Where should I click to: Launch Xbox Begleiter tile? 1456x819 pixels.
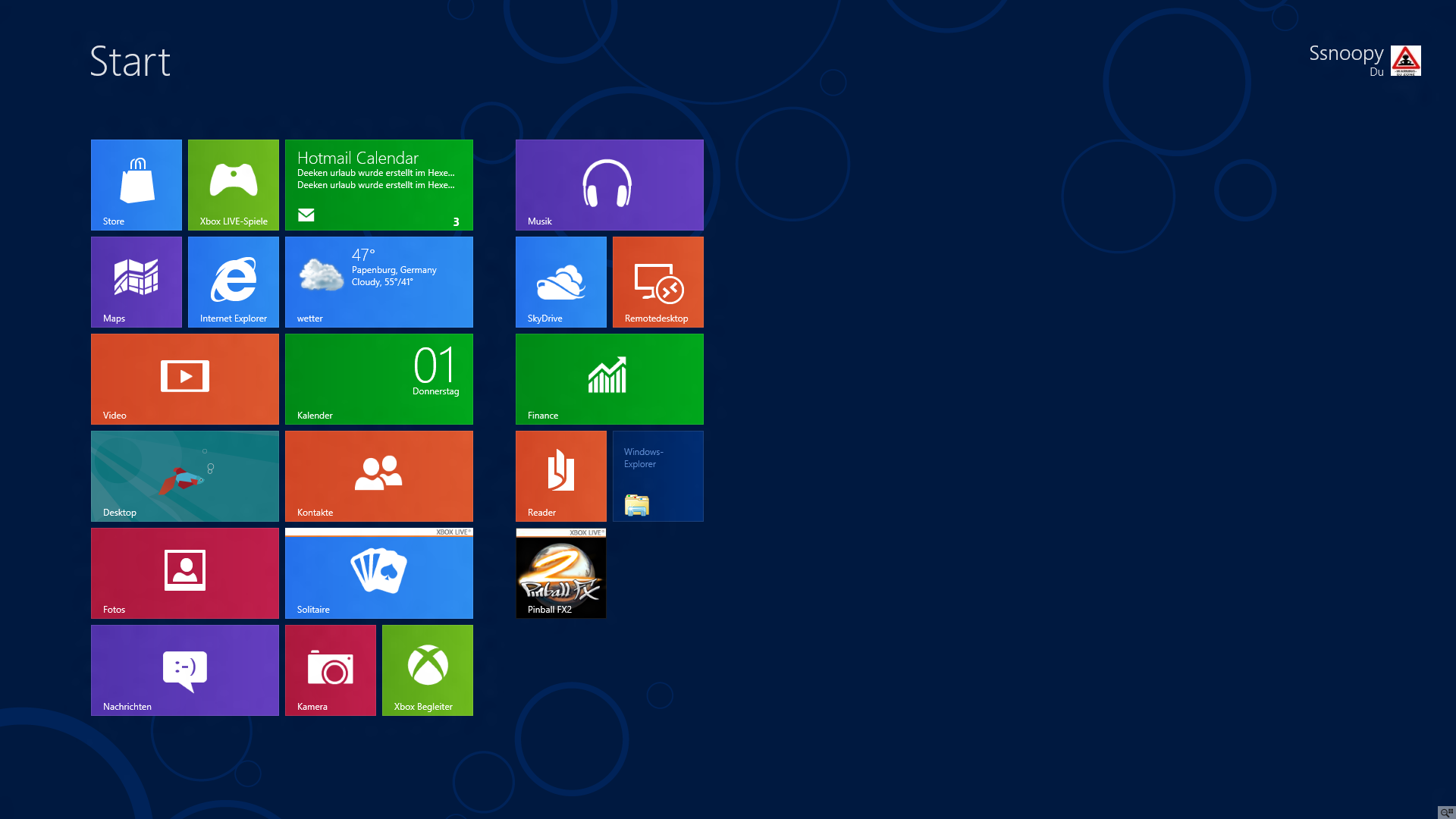point(428,670)
